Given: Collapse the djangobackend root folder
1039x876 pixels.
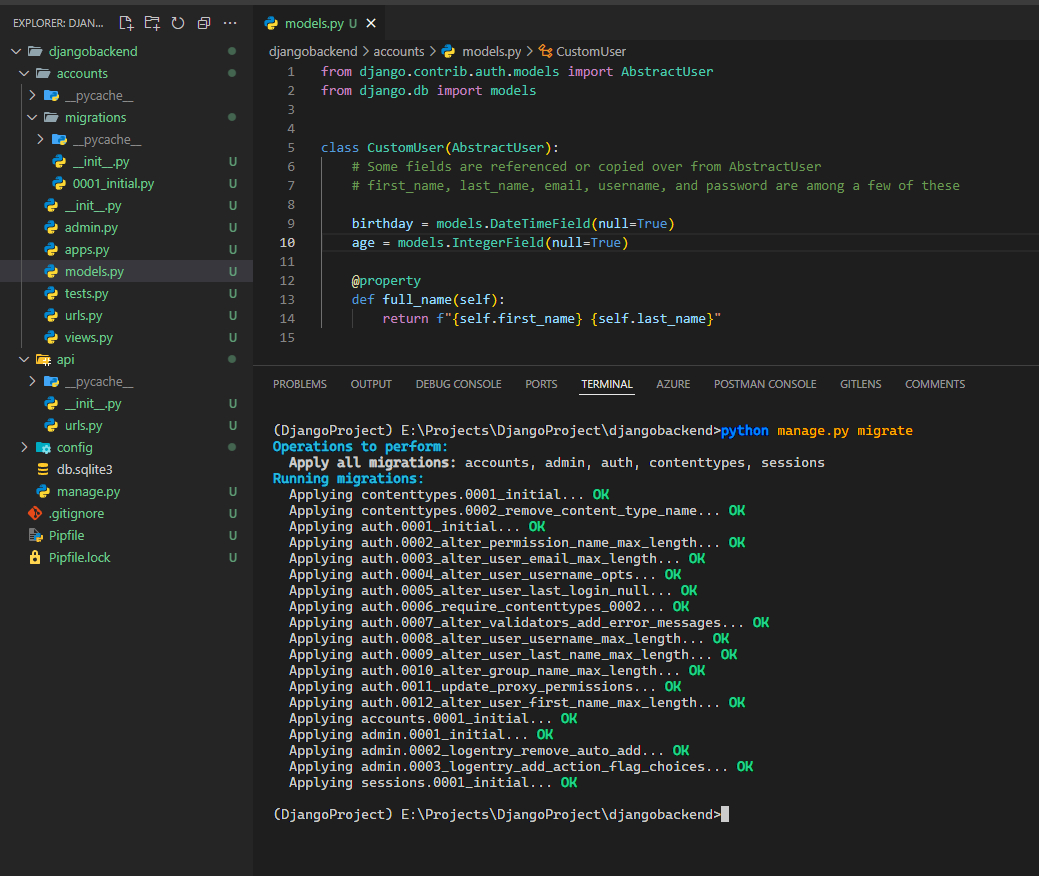Looking at the screenshot, I should pos(93,51).
